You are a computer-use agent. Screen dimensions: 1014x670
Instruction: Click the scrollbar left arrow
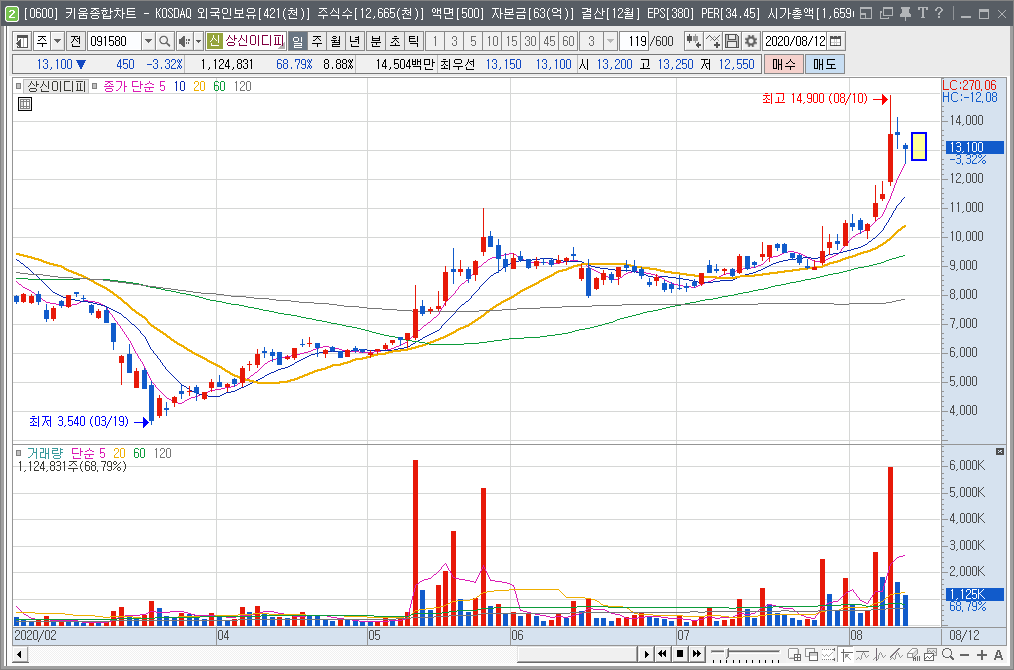pos(20,654)
